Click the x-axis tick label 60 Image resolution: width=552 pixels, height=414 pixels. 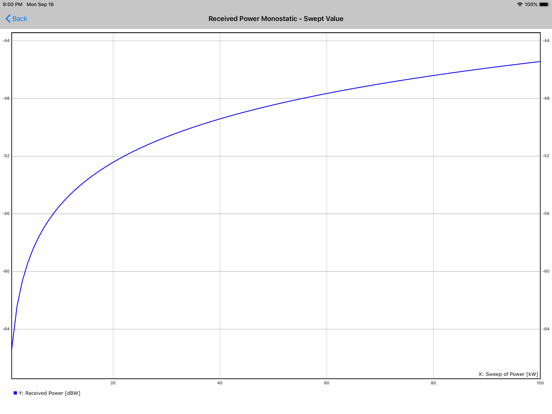[x=326, y=383]
